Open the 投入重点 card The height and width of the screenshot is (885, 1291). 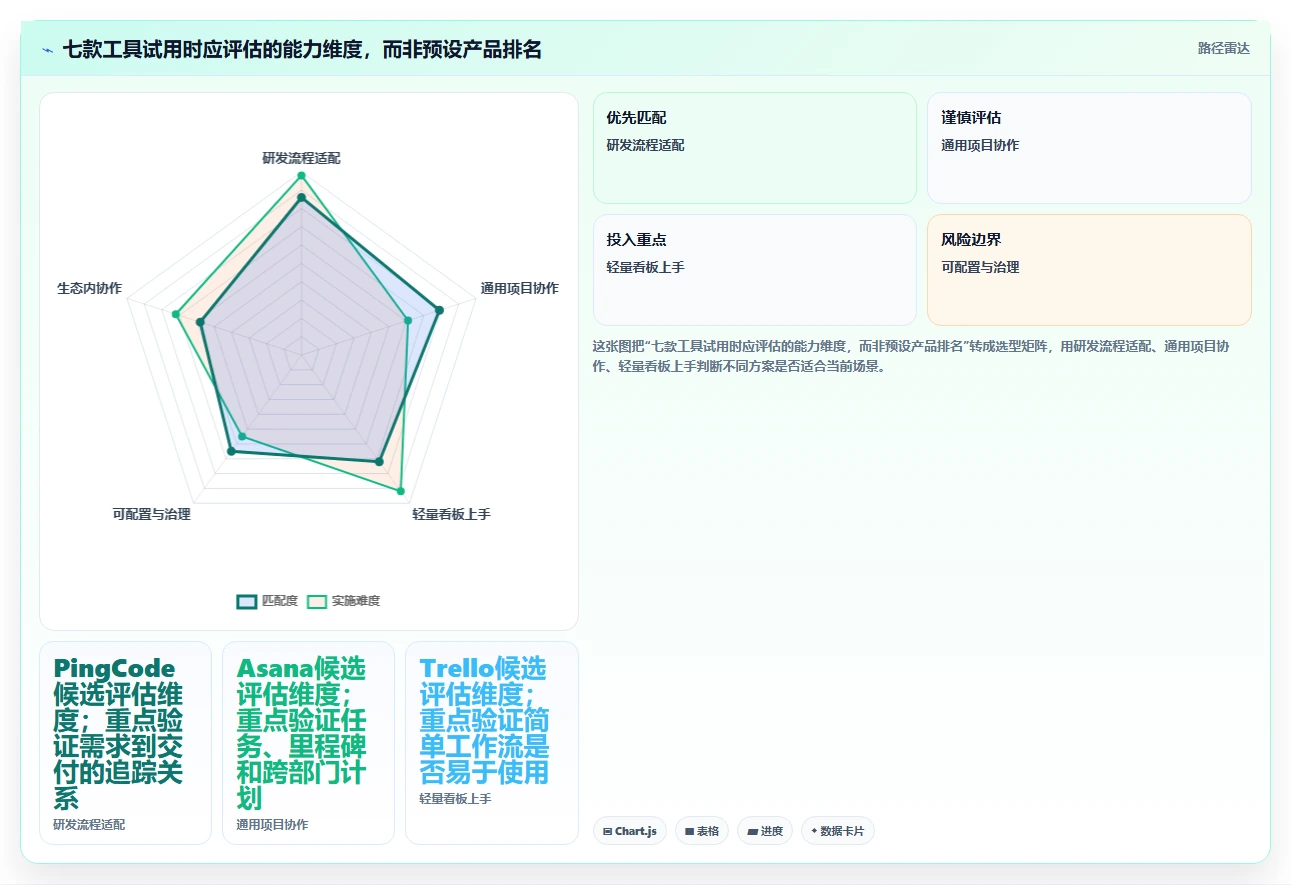coord(755,270)
